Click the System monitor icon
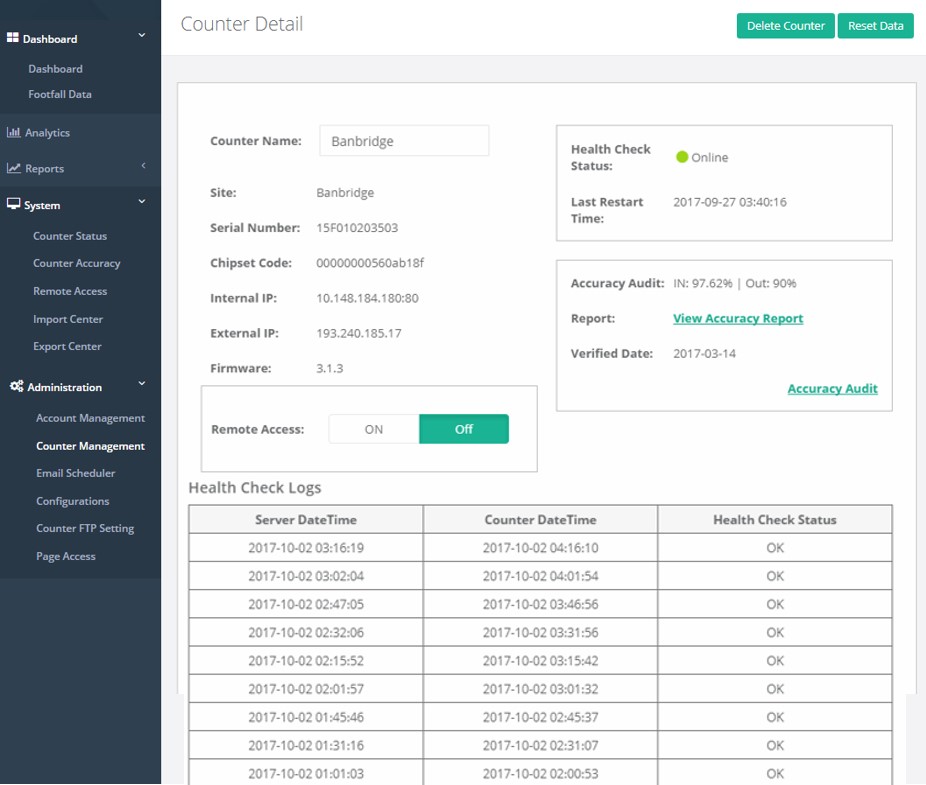926x785 pixels. pos(14,204)
